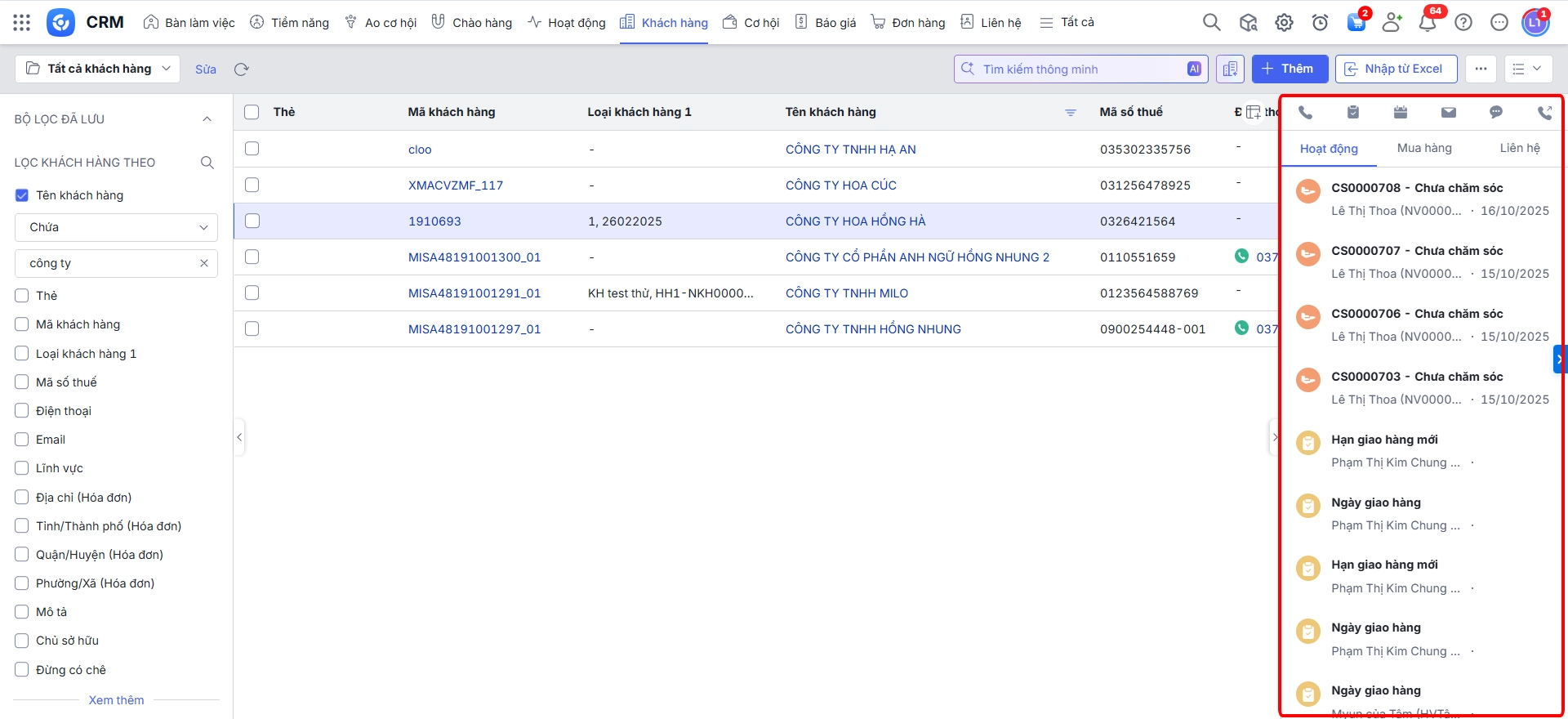This screenshot has width=1568, height=719.
Task: Click the phone call icon in the activity panel
Action: 1305,113
